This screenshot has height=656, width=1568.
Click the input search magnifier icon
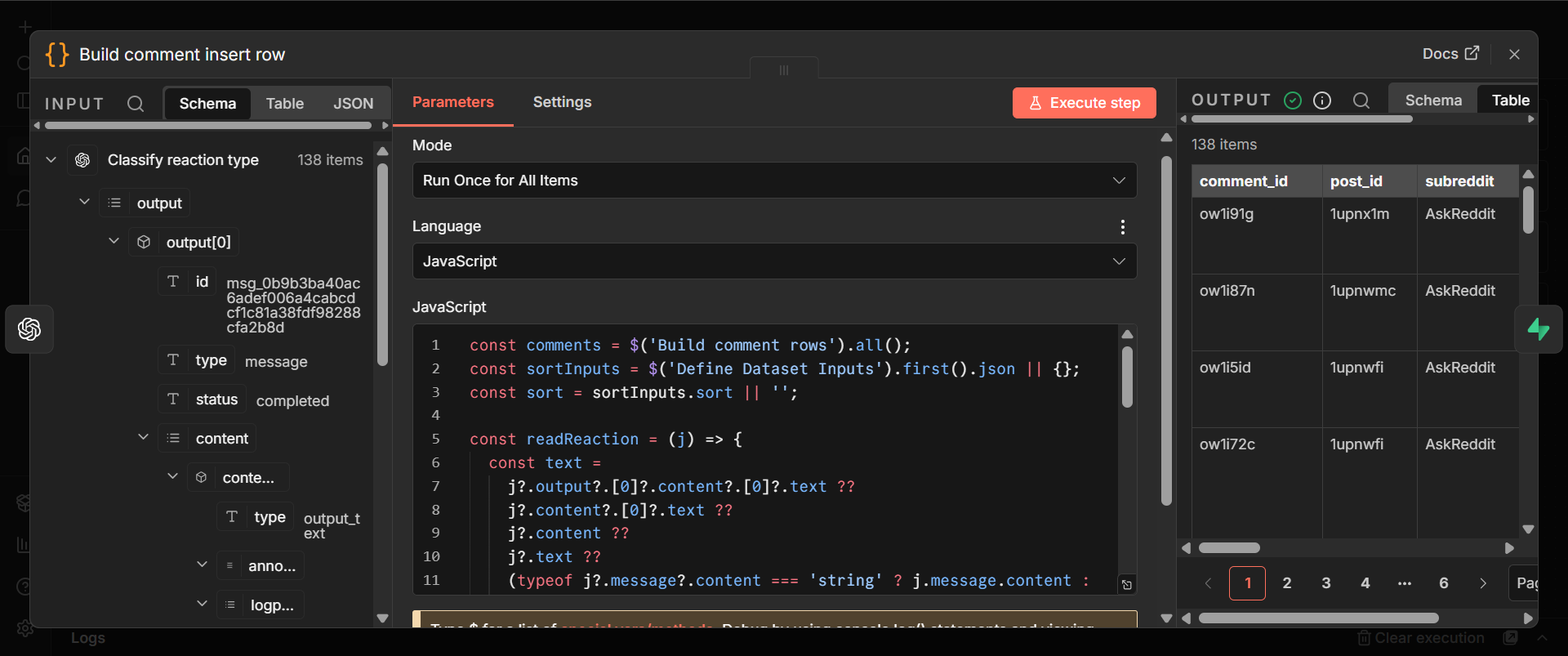click(136, 104)
